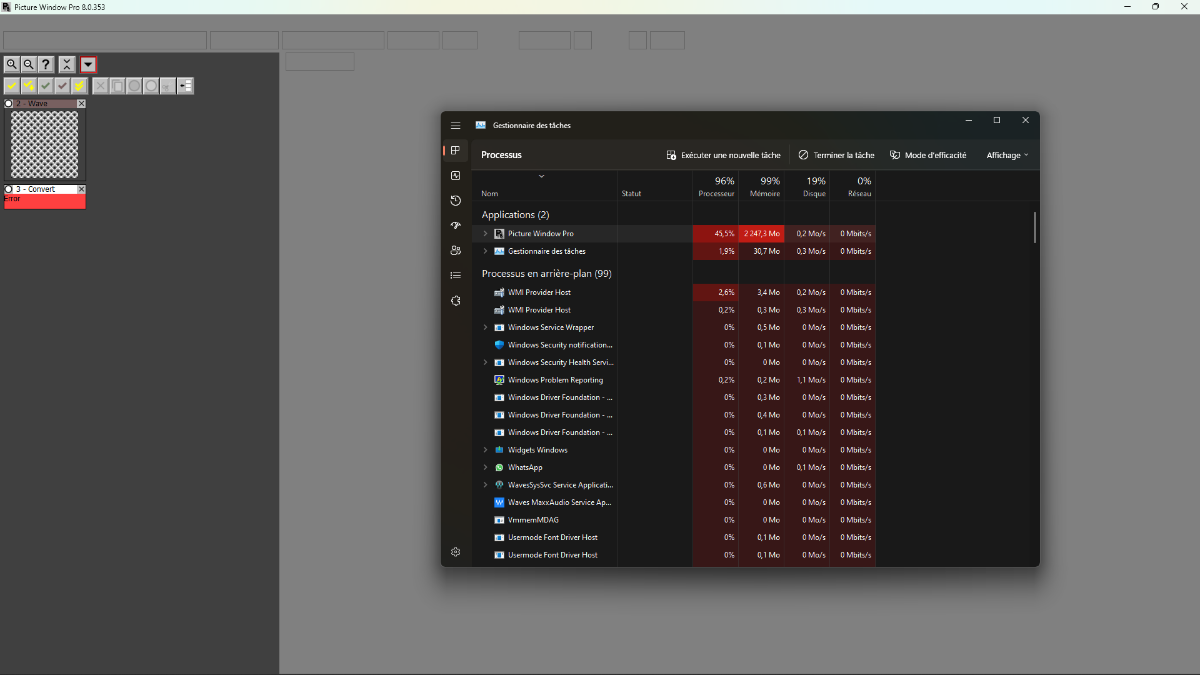Open help with the question mark icon
The height and width of the screenshot is (675, 1200).
point(46,64)
